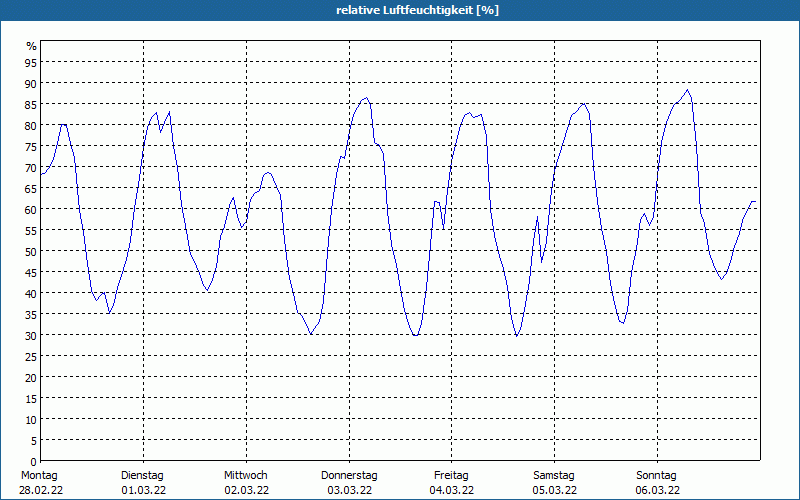This screenshot has height=500, width=800.
Task: Click the Mittwoch day label
Action: [245, 475]
